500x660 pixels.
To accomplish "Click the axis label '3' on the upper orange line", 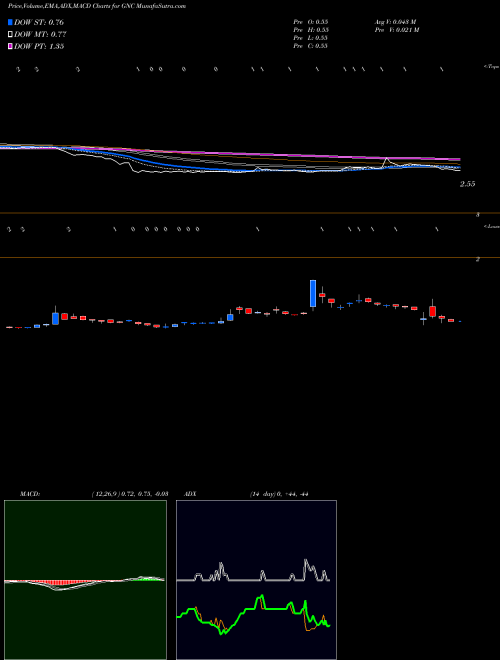I will click(x=478, y=215).
